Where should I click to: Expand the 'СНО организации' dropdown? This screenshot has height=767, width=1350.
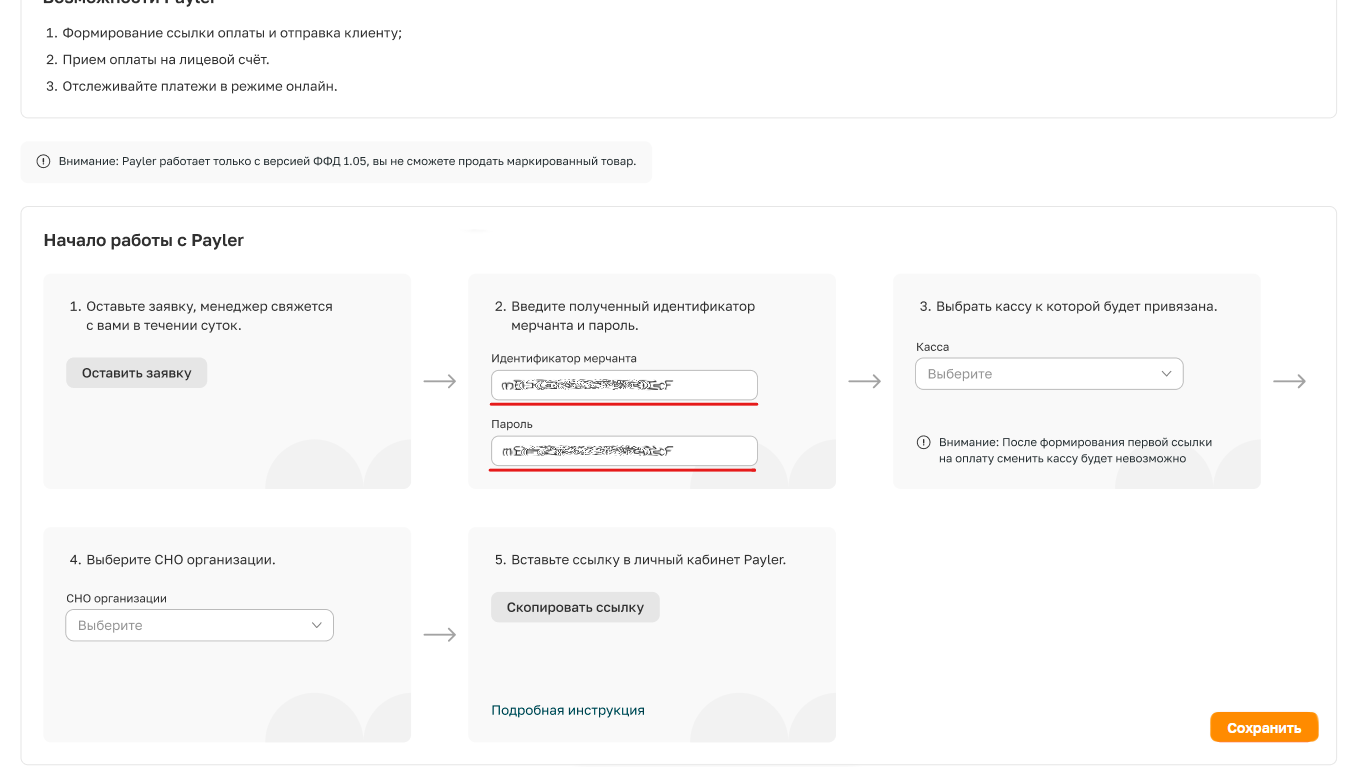click(x=199, y=625)
